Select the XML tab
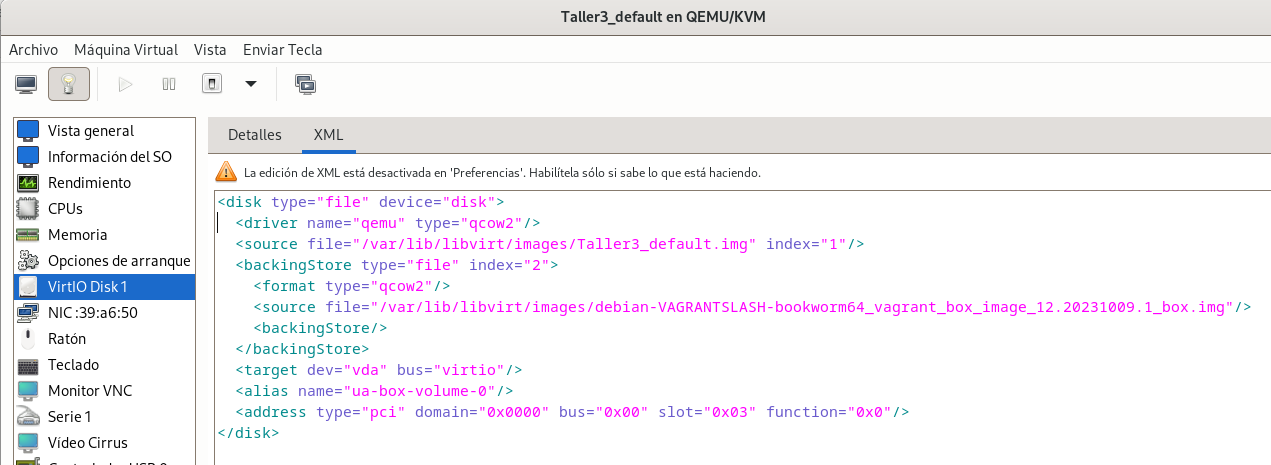 [328, 135]
